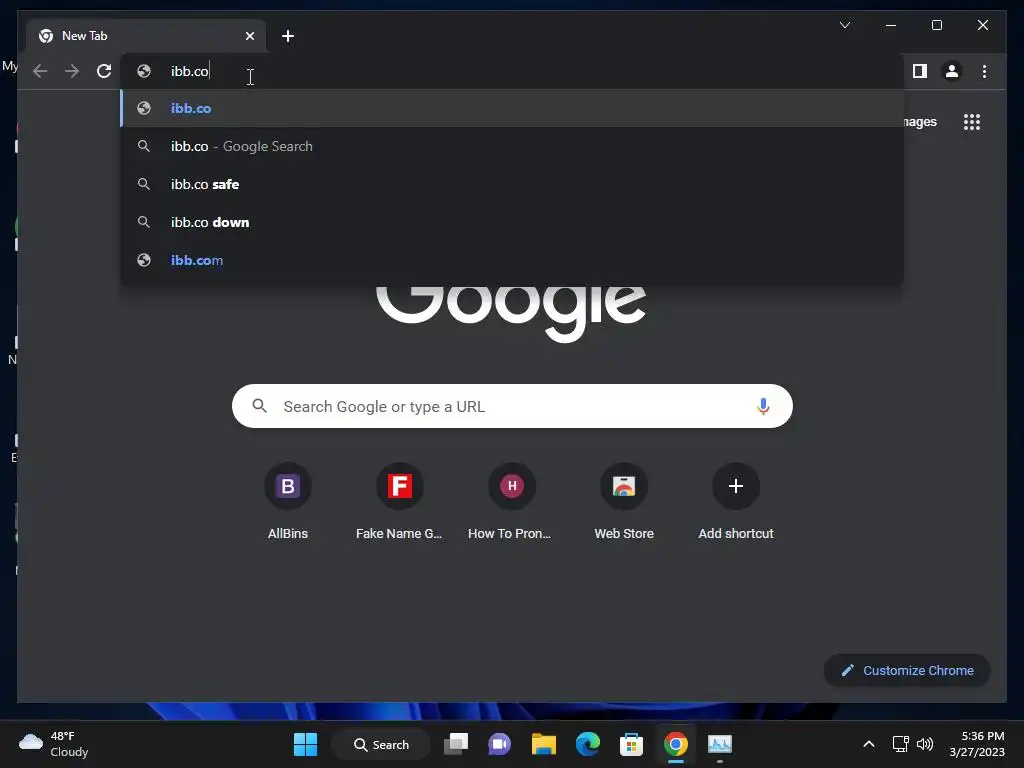The height and width of the screenshot is (768, 1024).
Task: Open the Chrome side panel
Action: (920, 71)
